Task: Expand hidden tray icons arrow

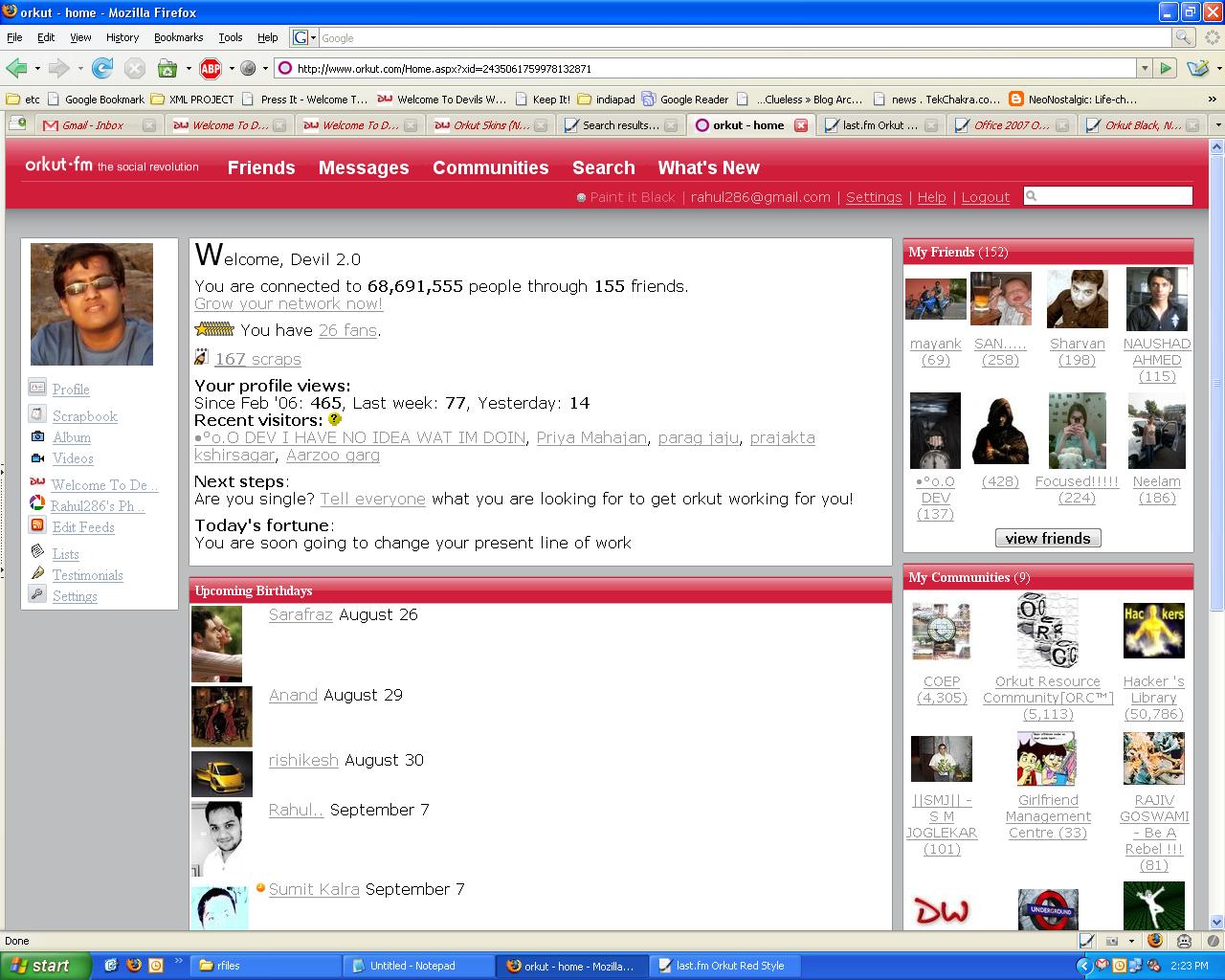Action: (1082, 966)
